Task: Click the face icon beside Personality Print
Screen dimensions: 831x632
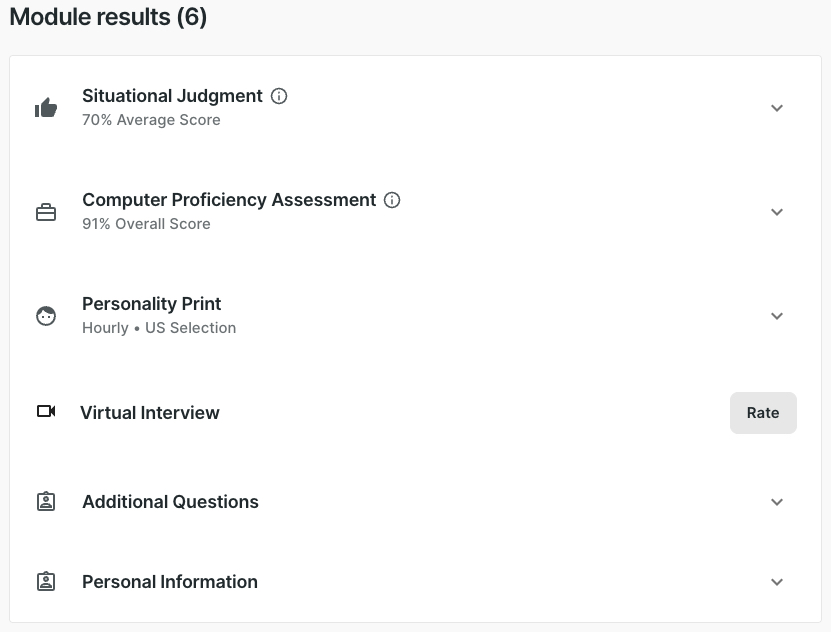Action: (46, 316)
